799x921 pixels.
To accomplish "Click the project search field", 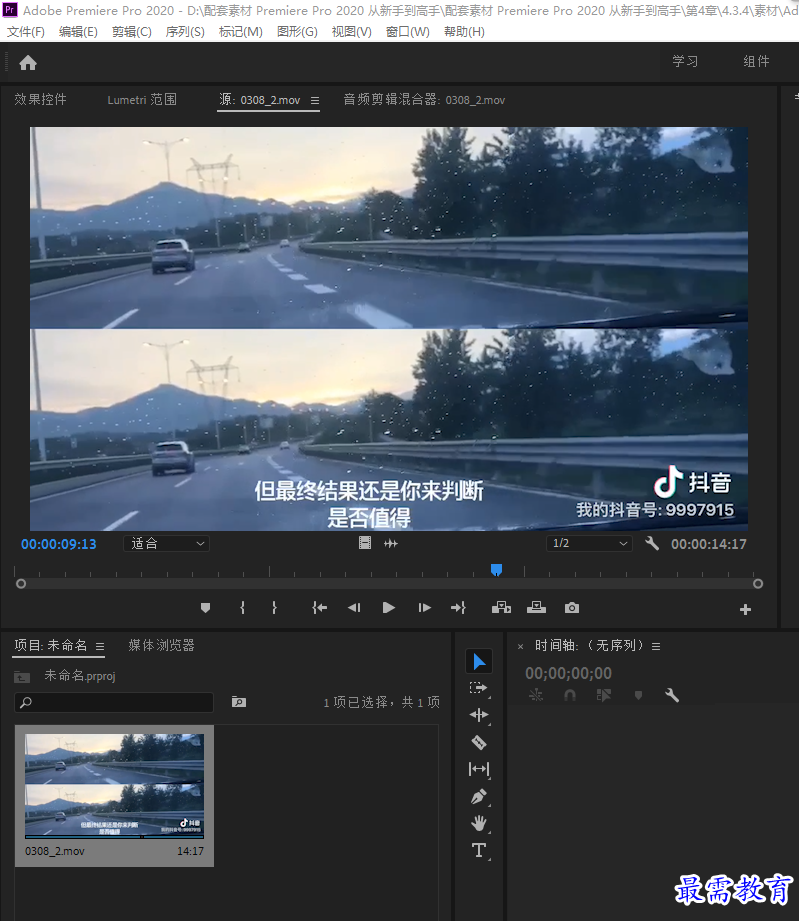I will [x=114, y=702].
